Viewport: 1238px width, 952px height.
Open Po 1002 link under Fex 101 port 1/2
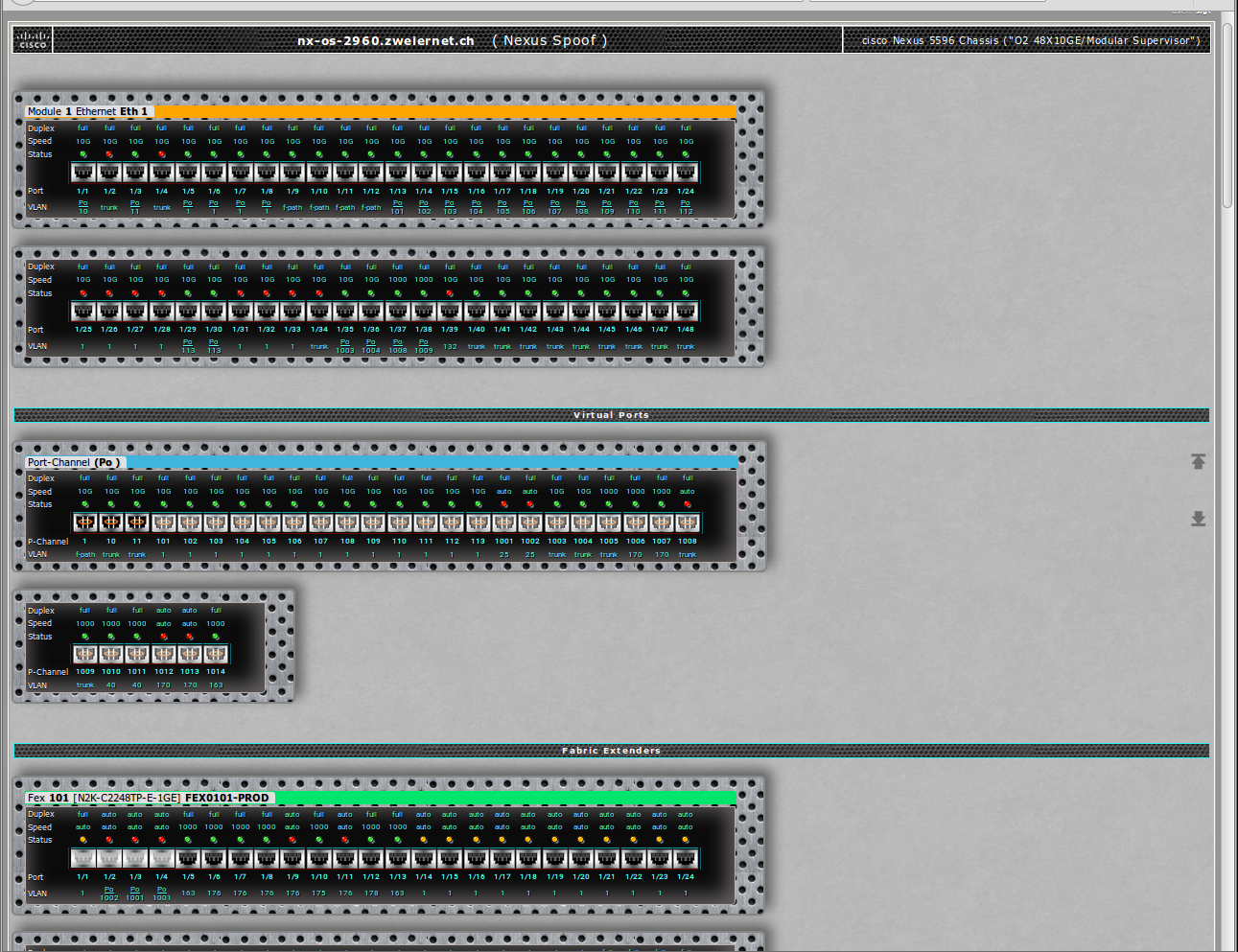tap(109, 893)
